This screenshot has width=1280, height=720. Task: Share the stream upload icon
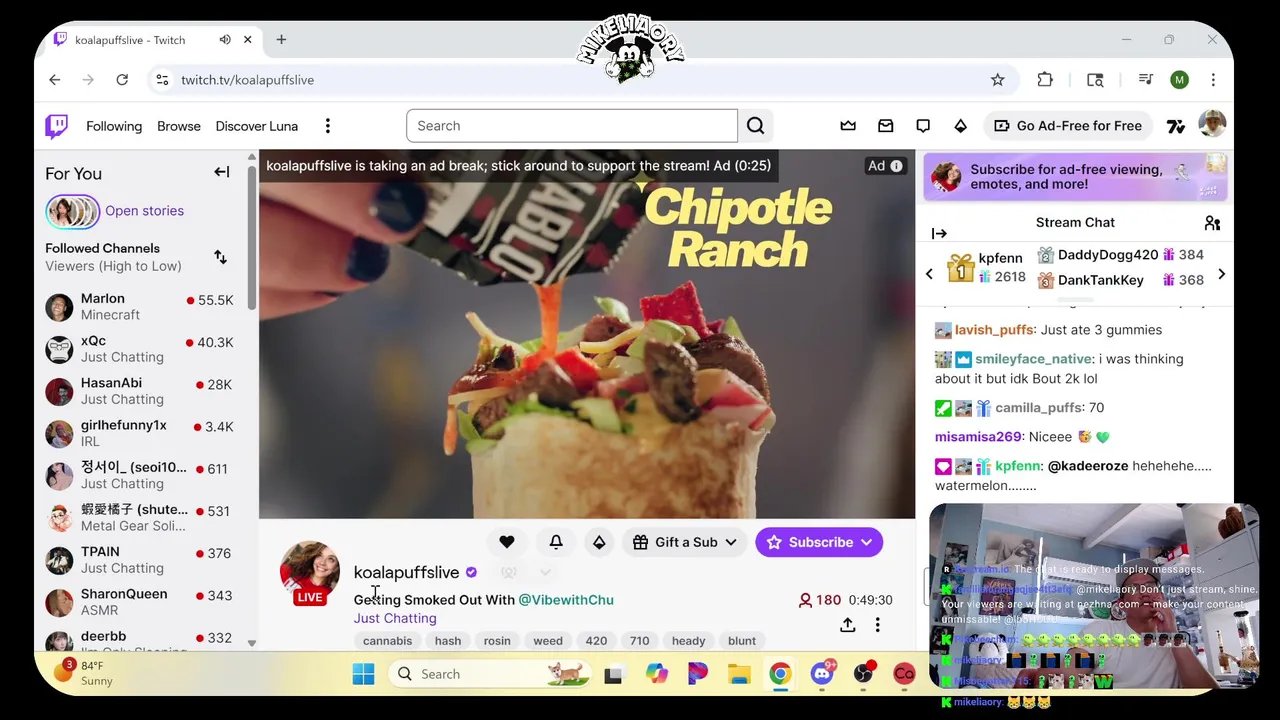pos(847,625)
